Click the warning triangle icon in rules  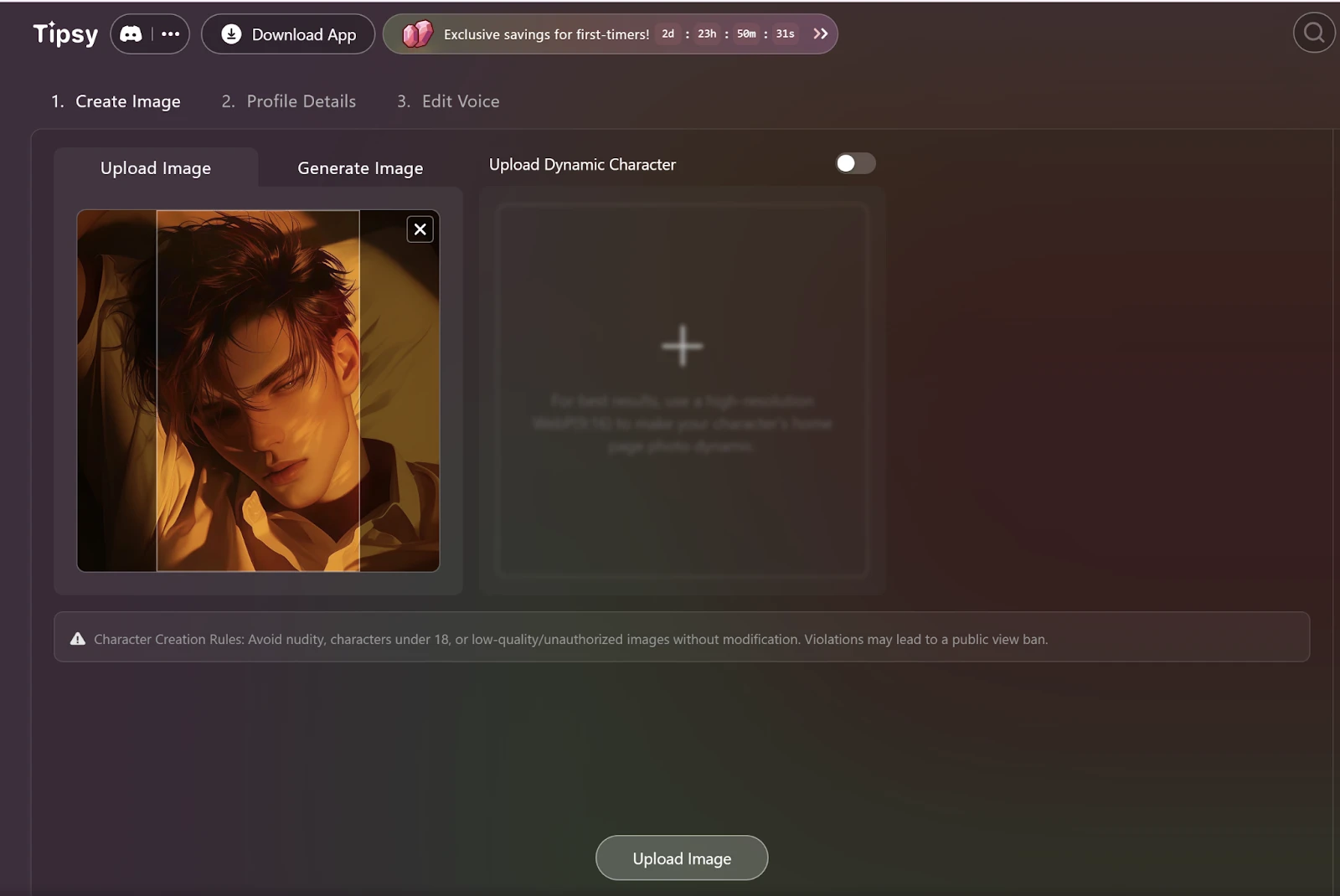click(78, 639)
